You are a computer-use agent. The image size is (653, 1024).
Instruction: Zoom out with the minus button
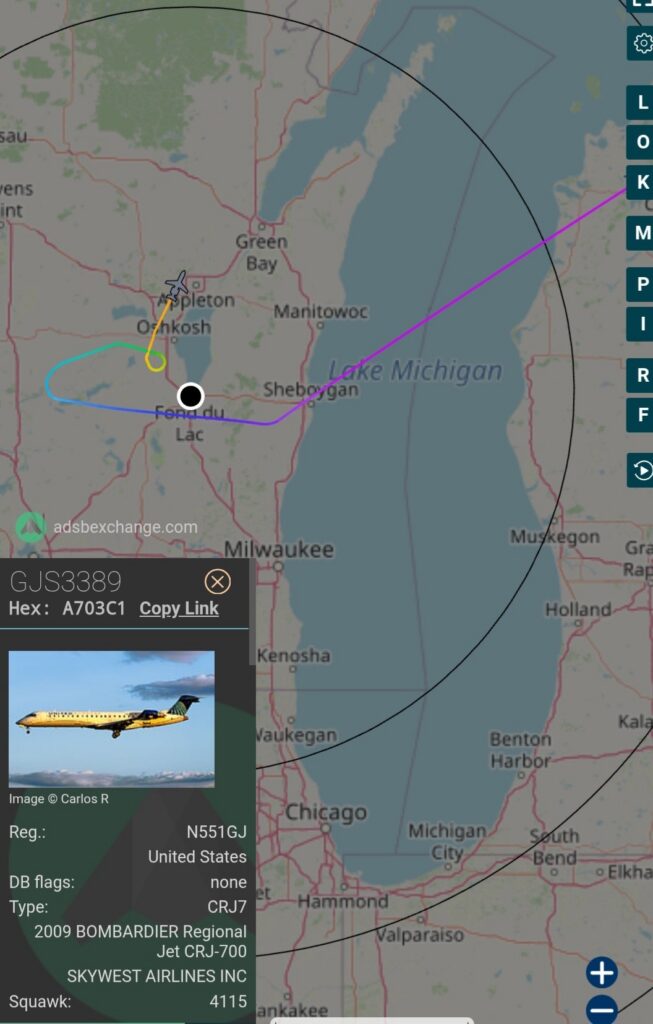tap(601, 1010)
